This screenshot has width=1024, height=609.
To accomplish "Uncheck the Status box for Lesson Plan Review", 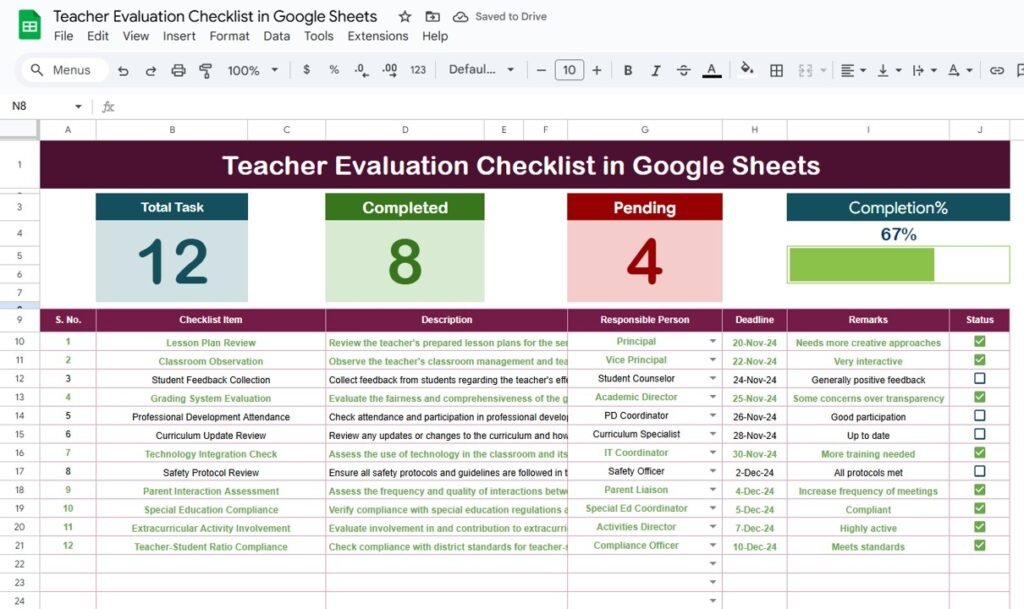I will (977, 342).
